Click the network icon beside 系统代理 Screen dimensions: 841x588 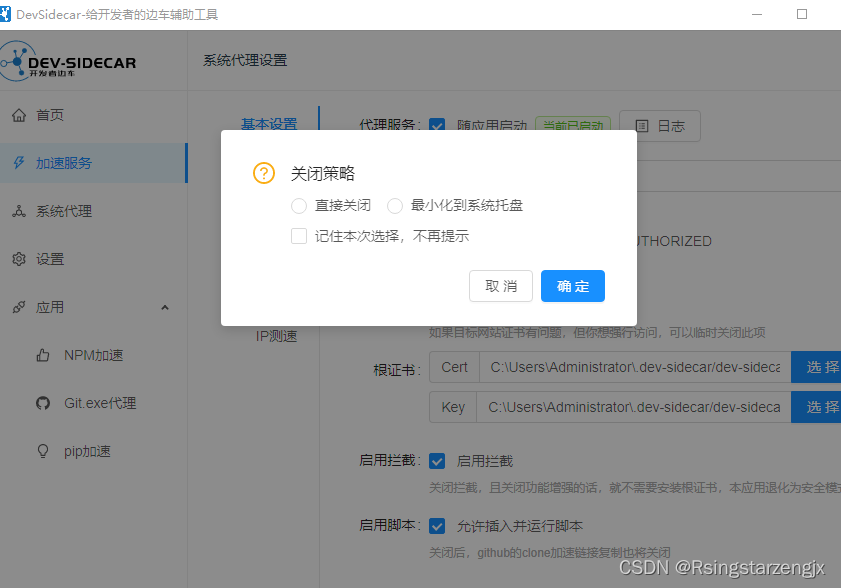tap(19, 211)
